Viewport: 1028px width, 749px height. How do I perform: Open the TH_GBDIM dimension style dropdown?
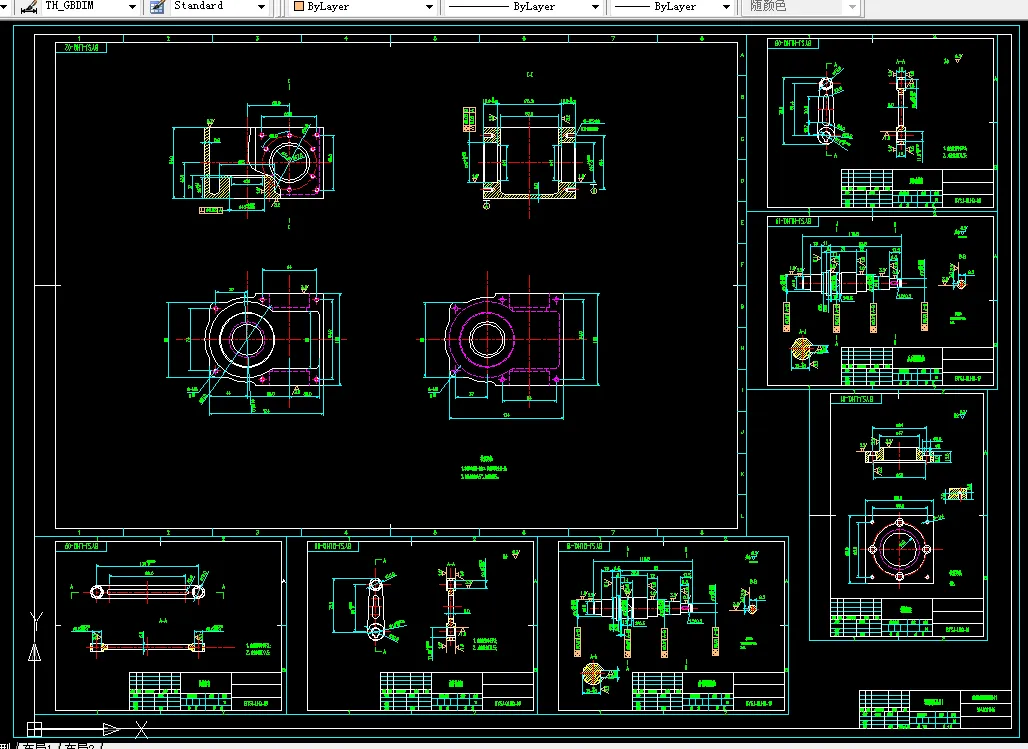(132, 7)
